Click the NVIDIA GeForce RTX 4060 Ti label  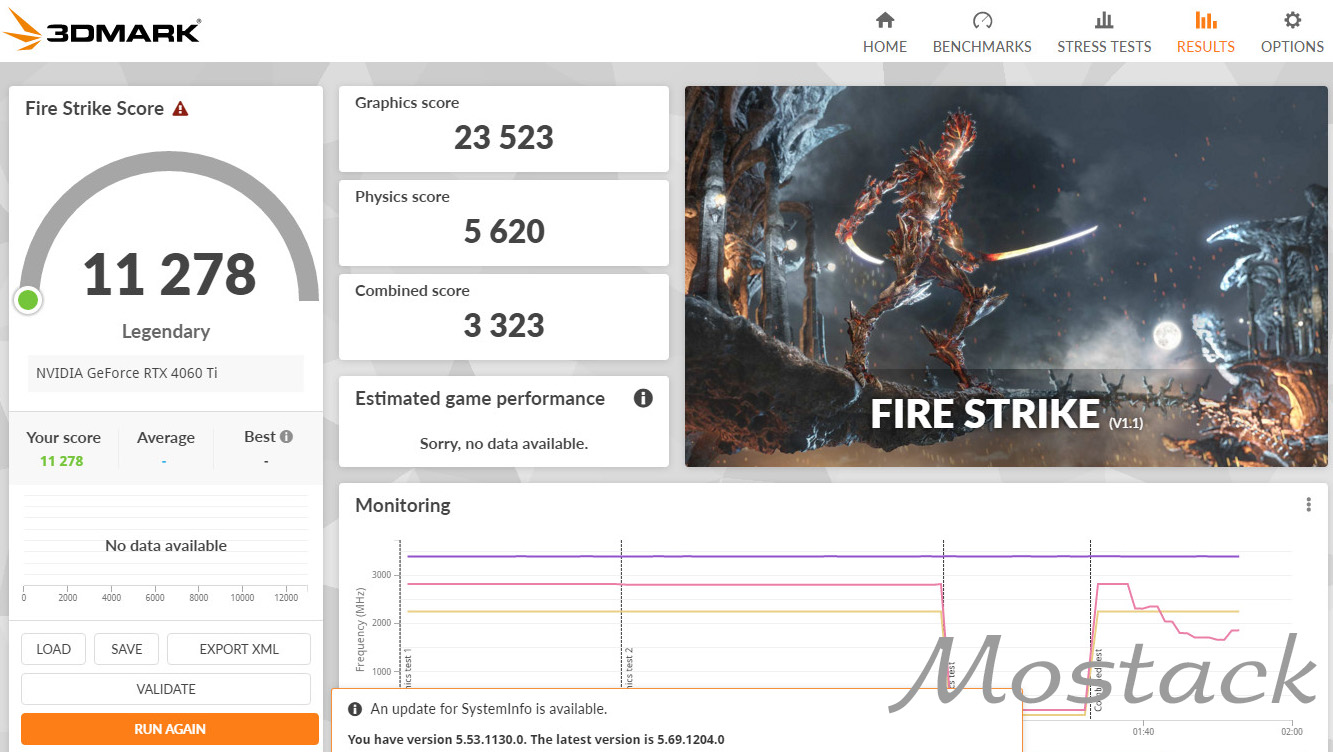click(127, 373)
